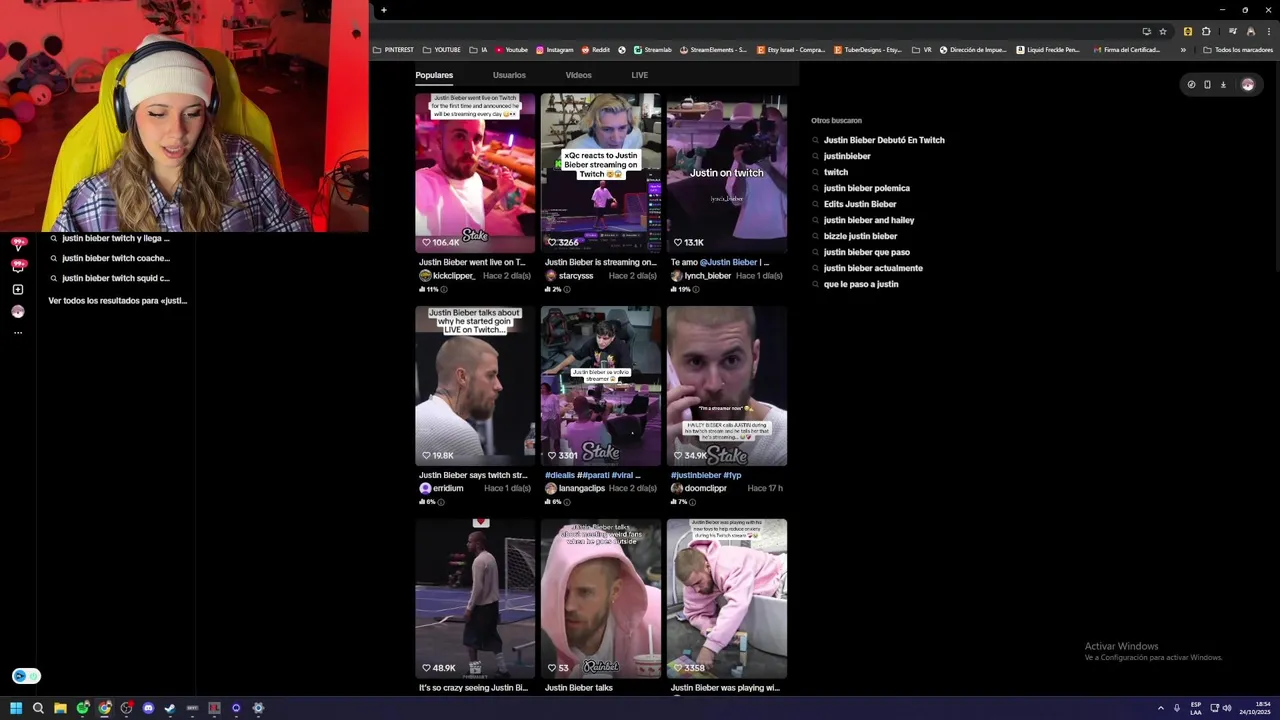Click the download icon in the floating top-right pill
The width and height of the screenshot is (1280, 720).
click(x=1223, y=85)
